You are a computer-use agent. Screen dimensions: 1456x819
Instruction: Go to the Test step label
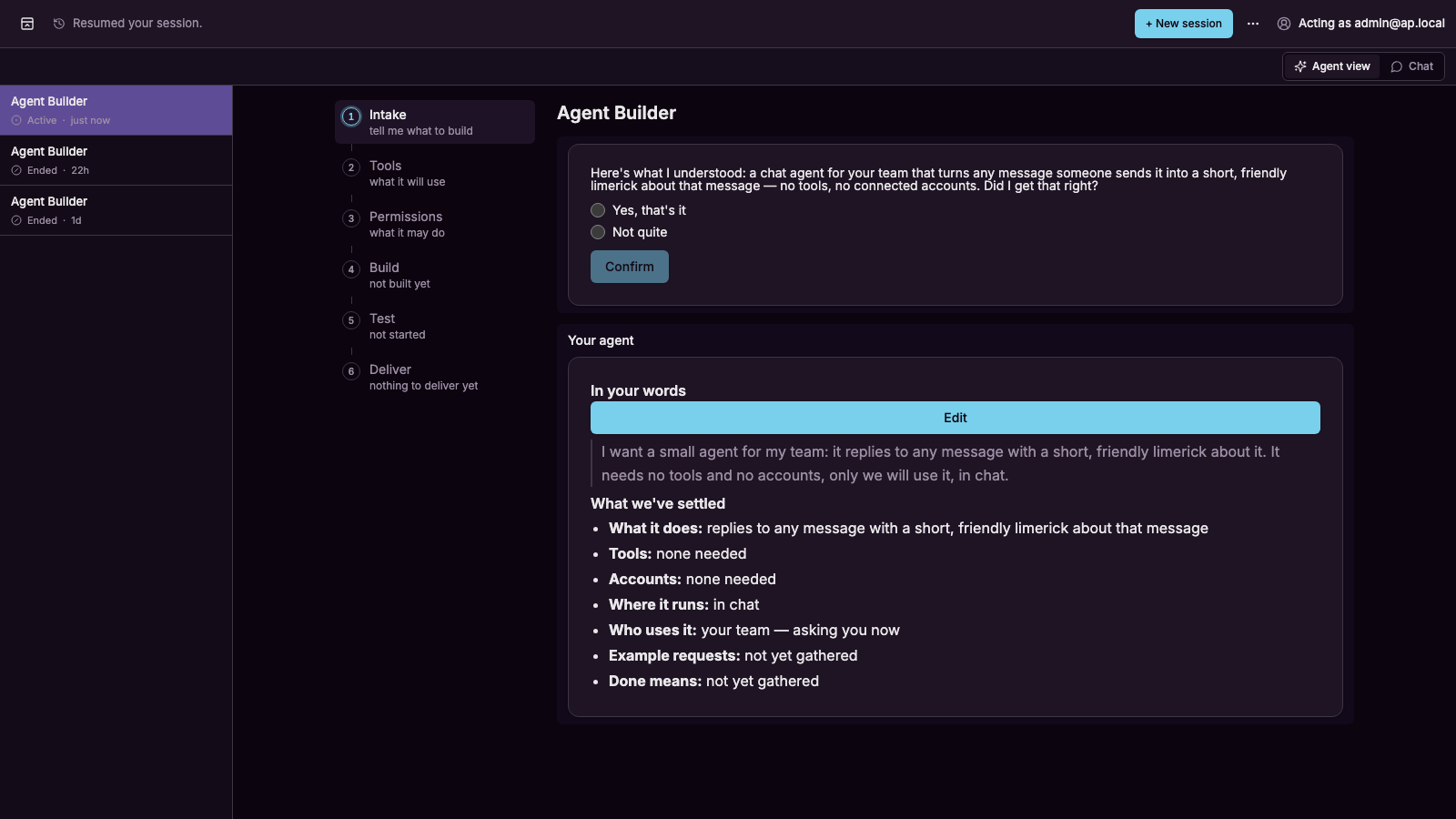coord(382,318)
